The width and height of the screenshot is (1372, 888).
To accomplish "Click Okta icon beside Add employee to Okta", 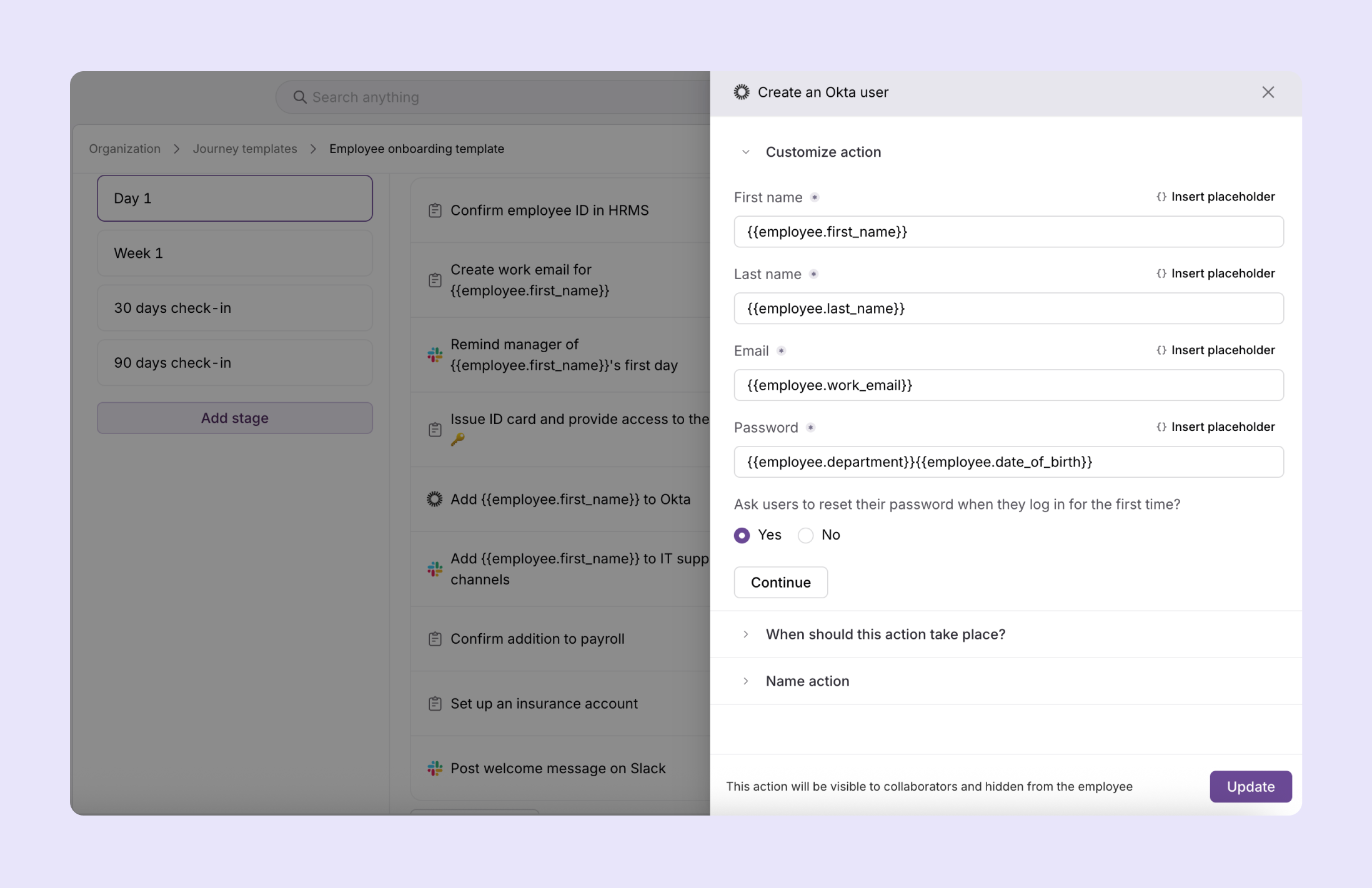I will (x=434, y=499).
